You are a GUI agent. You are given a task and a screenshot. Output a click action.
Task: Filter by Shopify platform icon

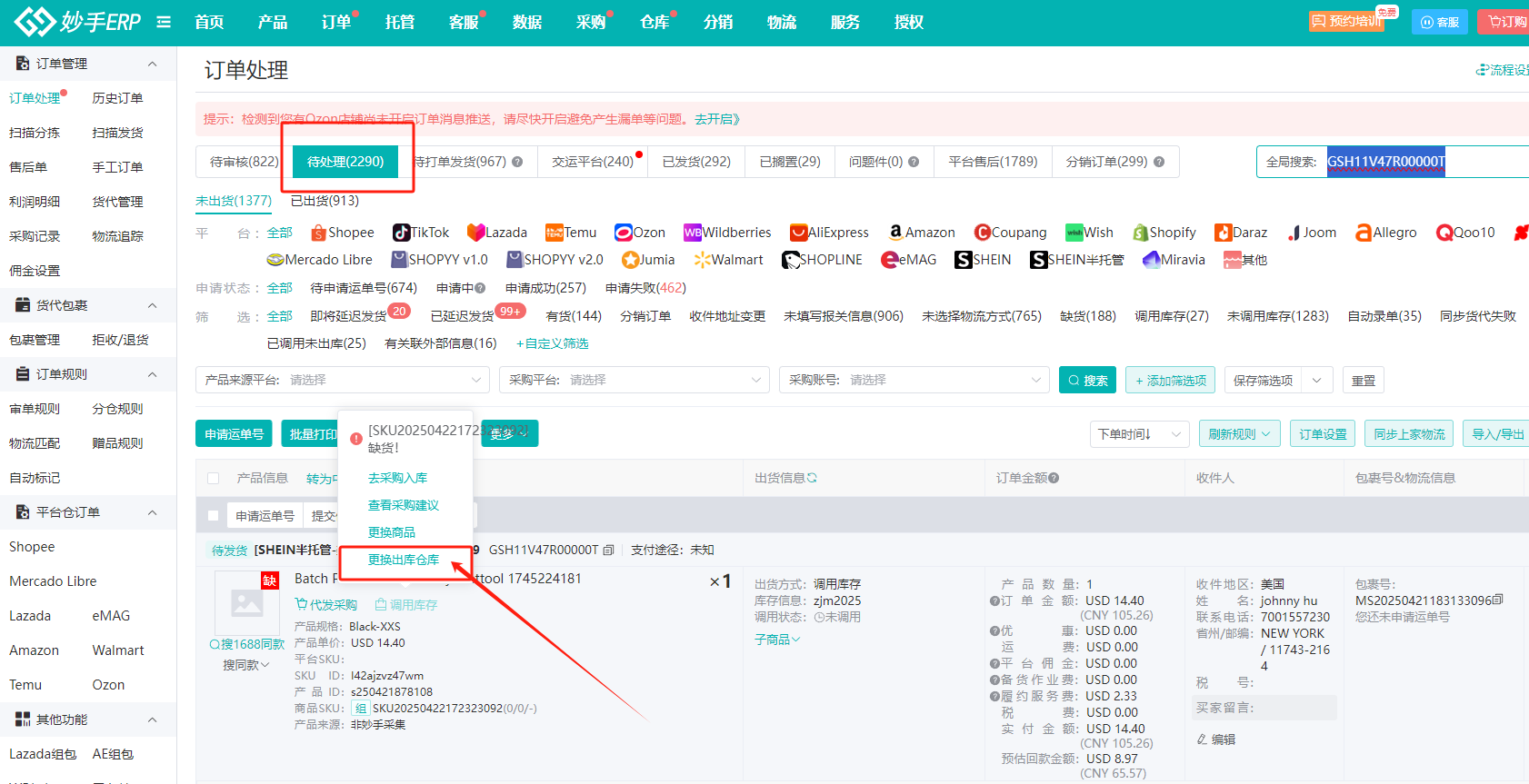[x=1141, y=233]
